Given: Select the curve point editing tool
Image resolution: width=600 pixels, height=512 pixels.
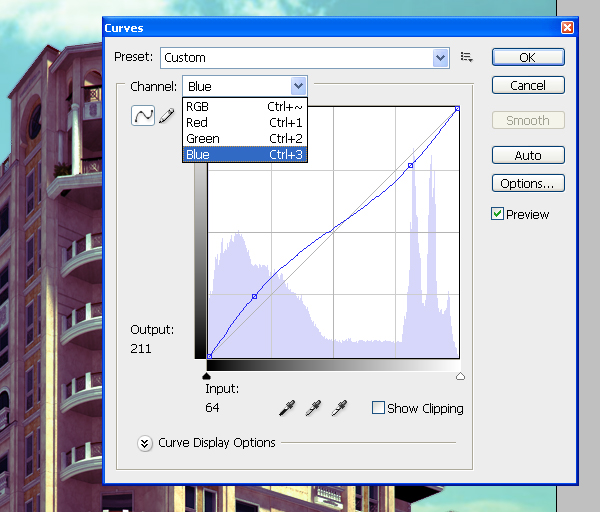Looking at the screenshot, I should point(143,116).
